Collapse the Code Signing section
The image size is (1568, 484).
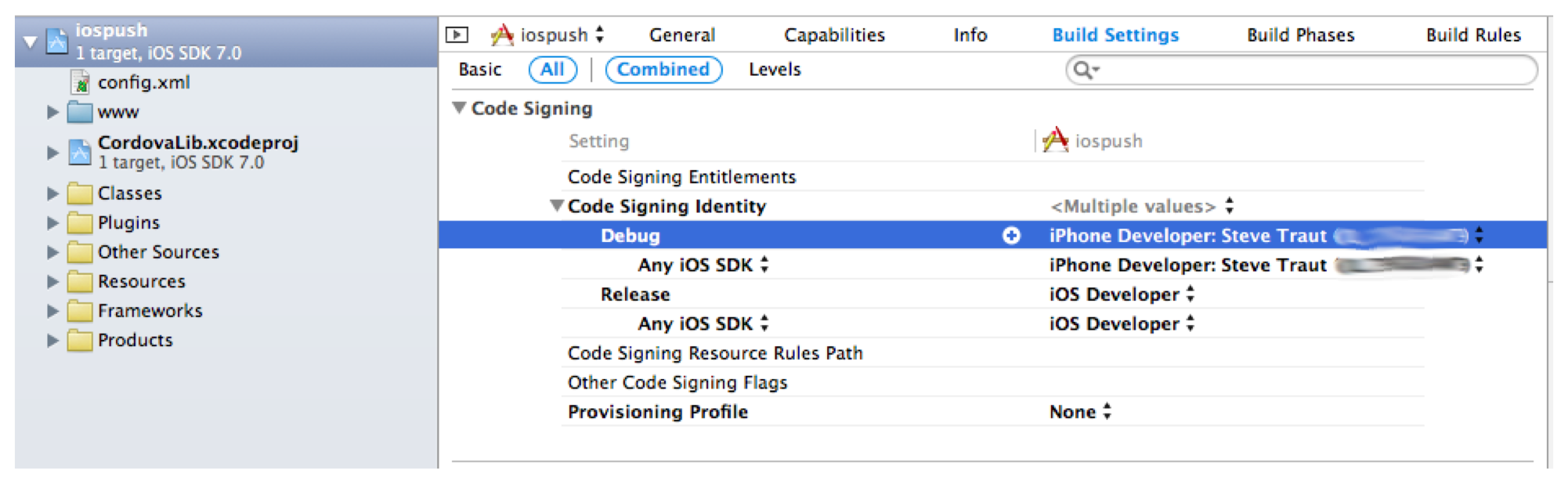pos(460,108)
